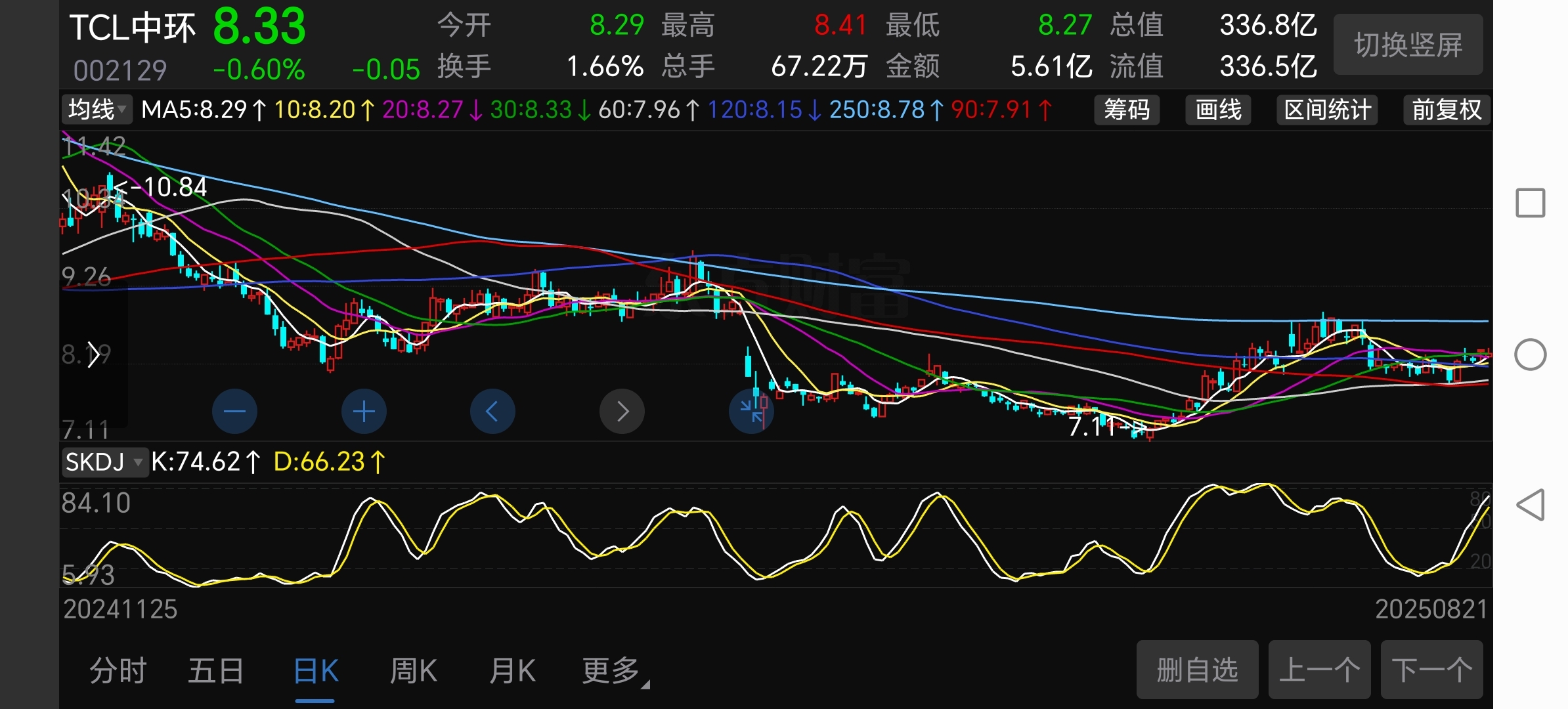Tap the D:66.23 SKDJ value
Viewport: 1568px width, 709px height.
[329, 462]
